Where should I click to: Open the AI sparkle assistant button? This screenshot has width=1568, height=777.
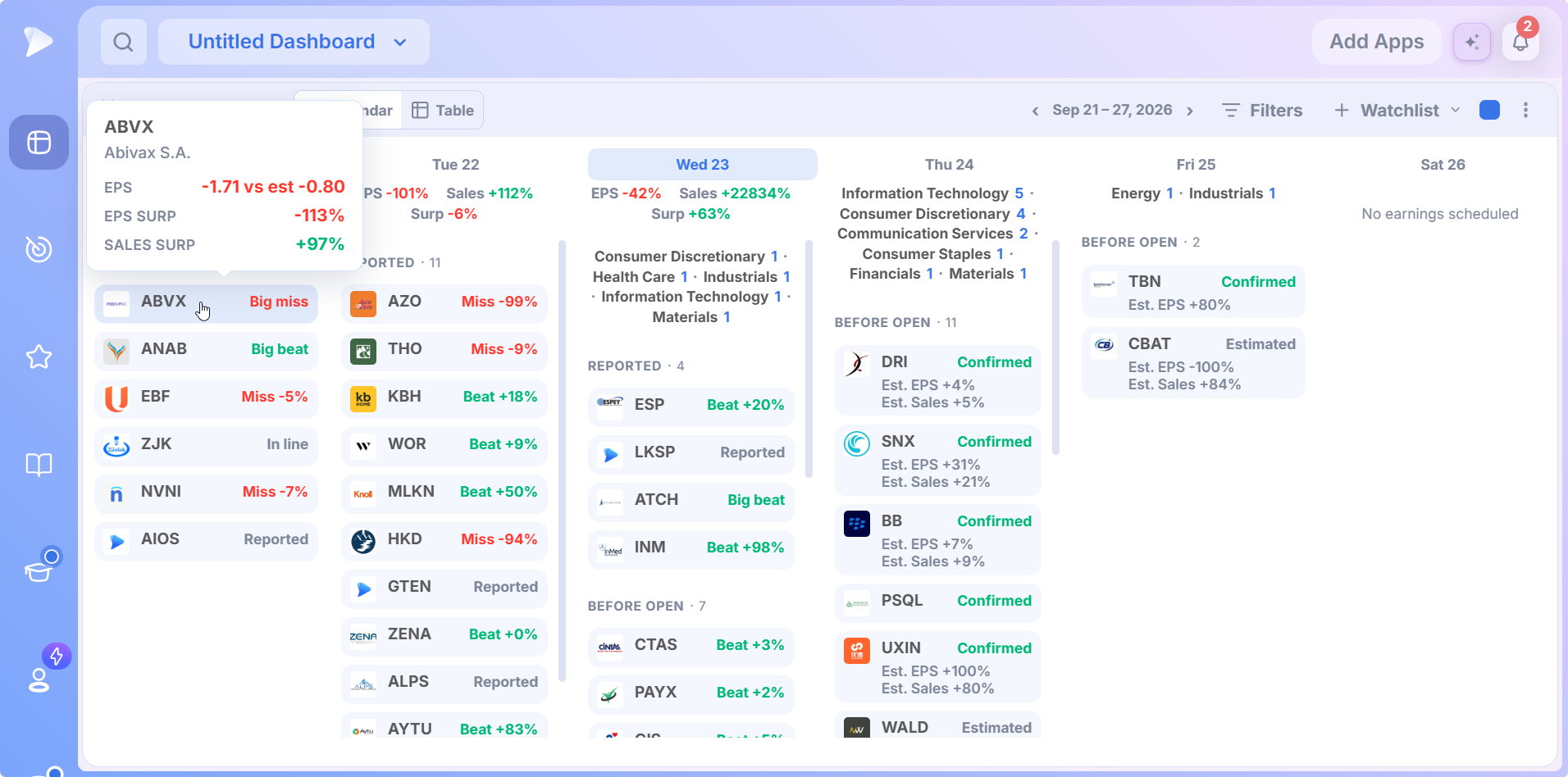(x=1472, y=42)
